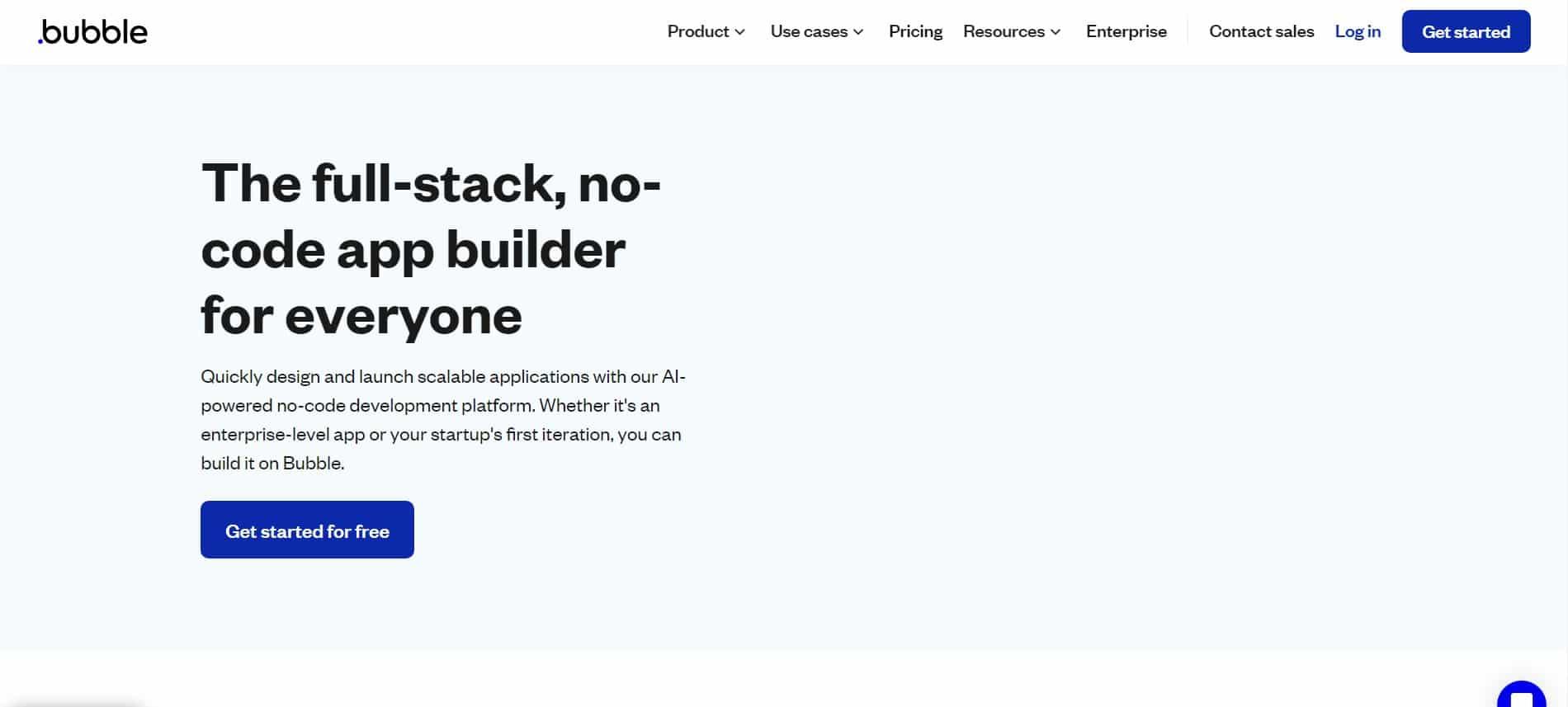Click the Get started for free button
Image resolution: width=1568 pixels, height=707 pixels.
click(x=307, y=530)
